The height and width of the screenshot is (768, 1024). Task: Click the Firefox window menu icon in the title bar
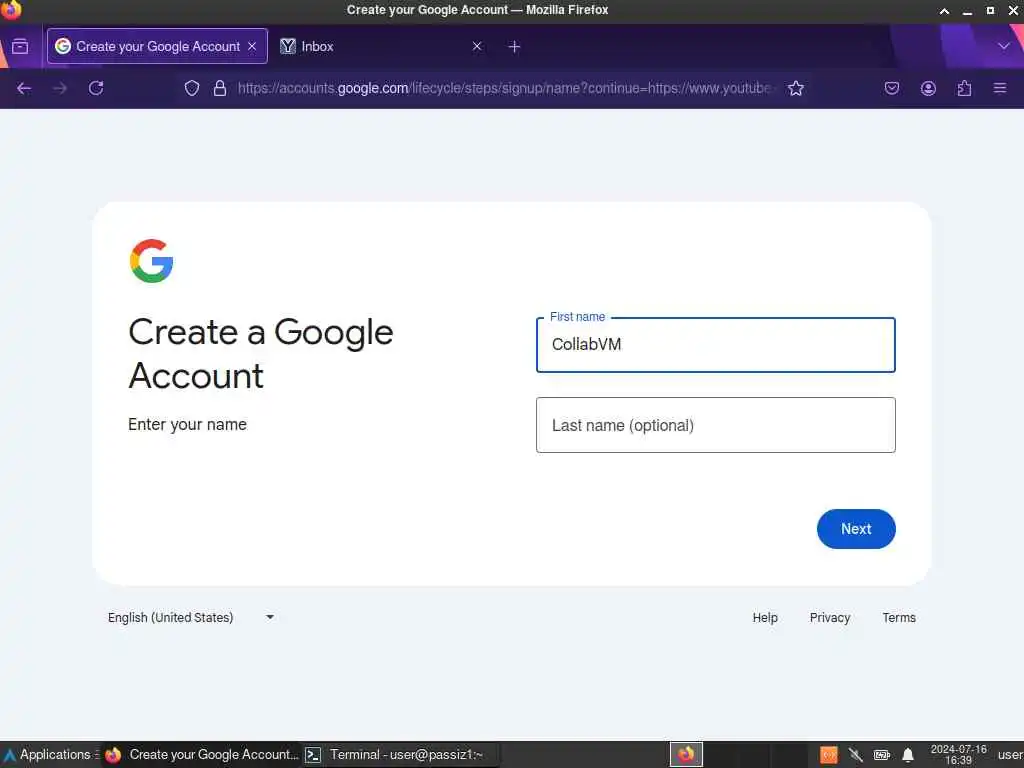(x=10, y=10)
